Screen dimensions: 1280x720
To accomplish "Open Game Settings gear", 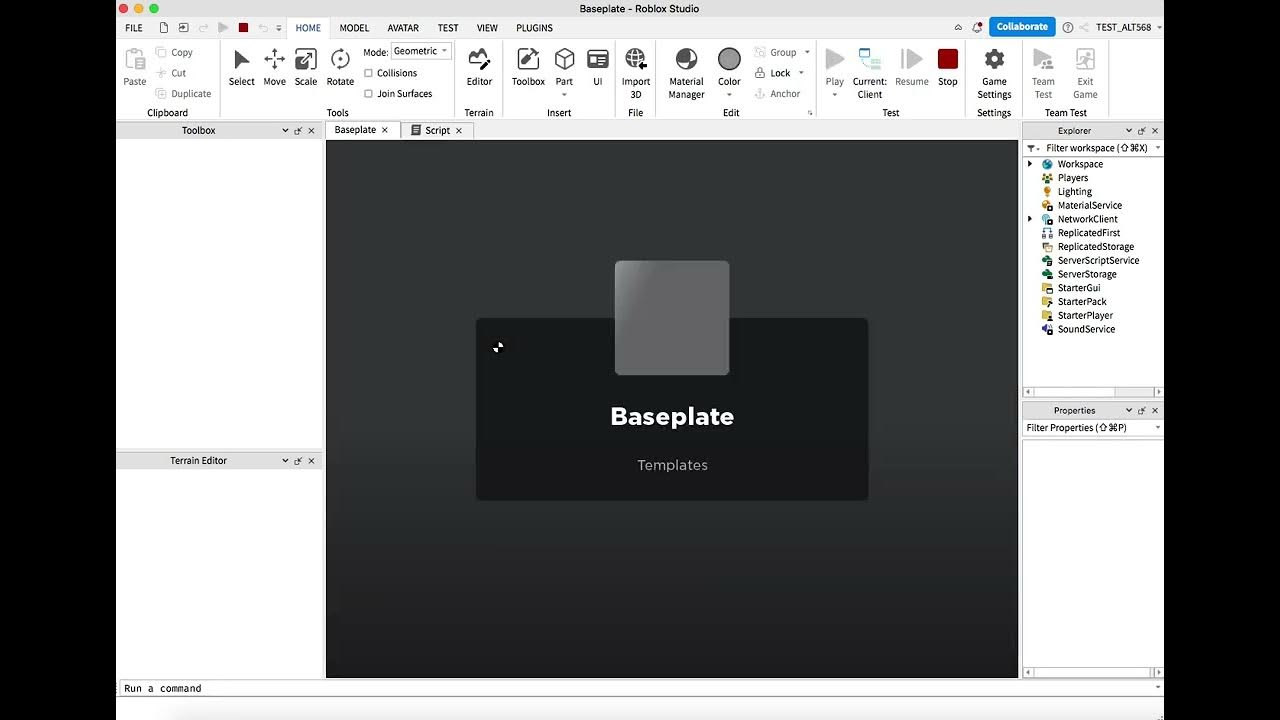I will point(994,74).
